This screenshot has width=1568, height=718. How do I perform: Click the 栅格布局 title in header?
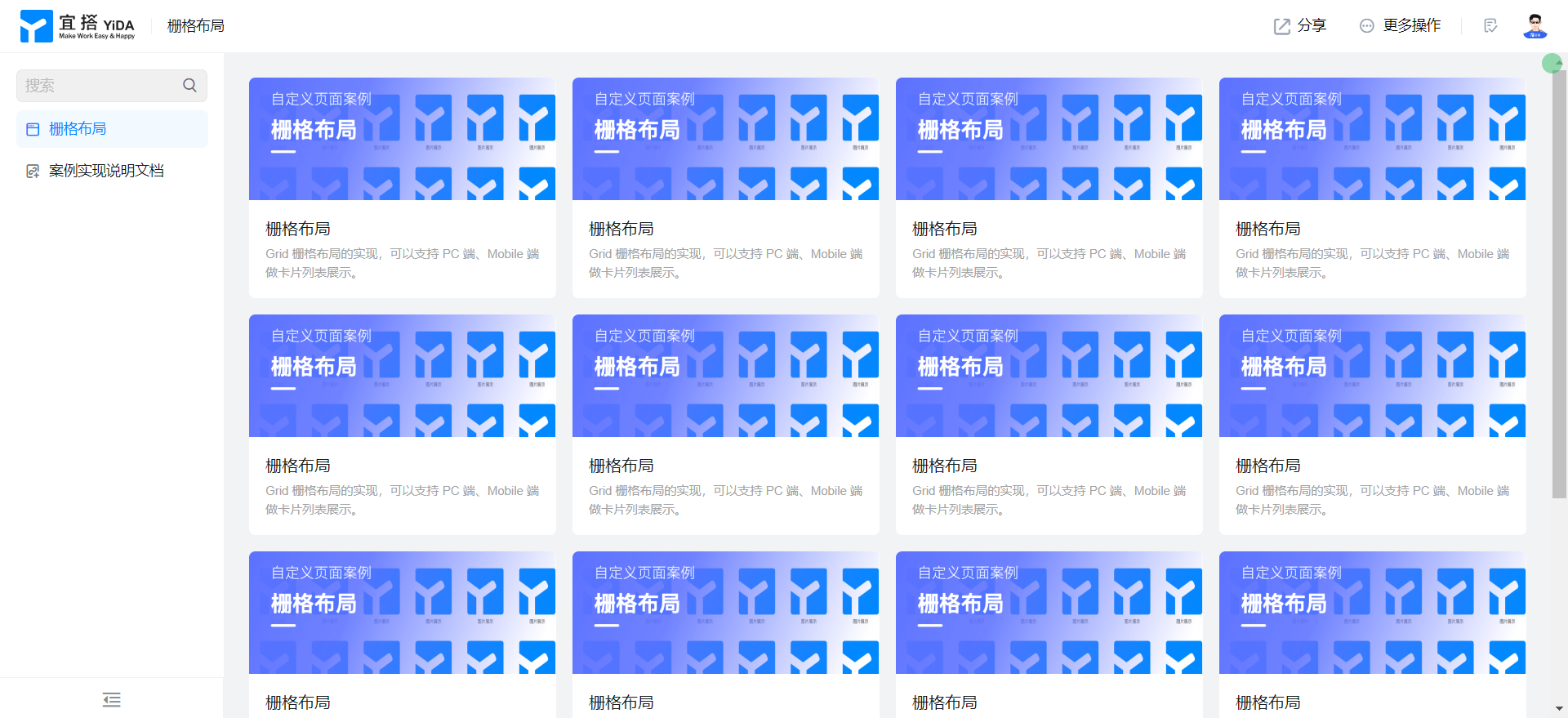click(x=196, y=26)
